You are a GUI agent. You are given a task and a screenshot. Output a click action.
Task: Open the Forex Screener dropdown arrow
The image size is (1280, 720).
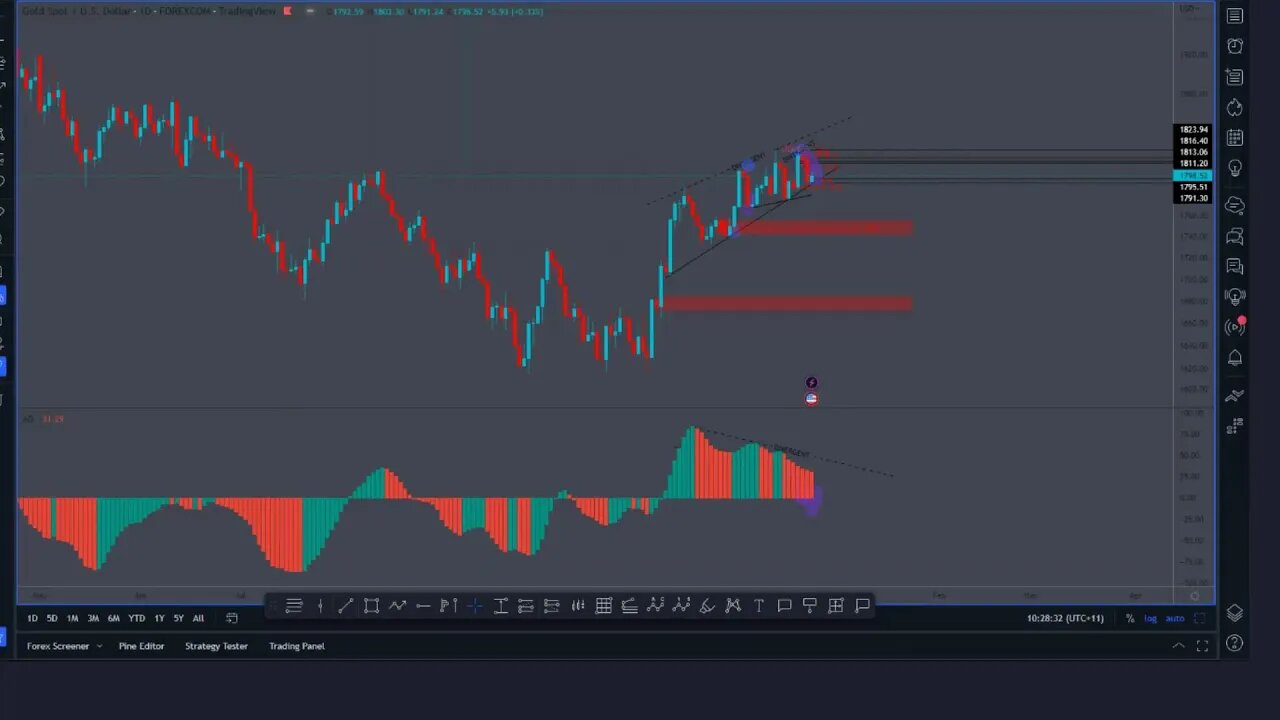99,646
